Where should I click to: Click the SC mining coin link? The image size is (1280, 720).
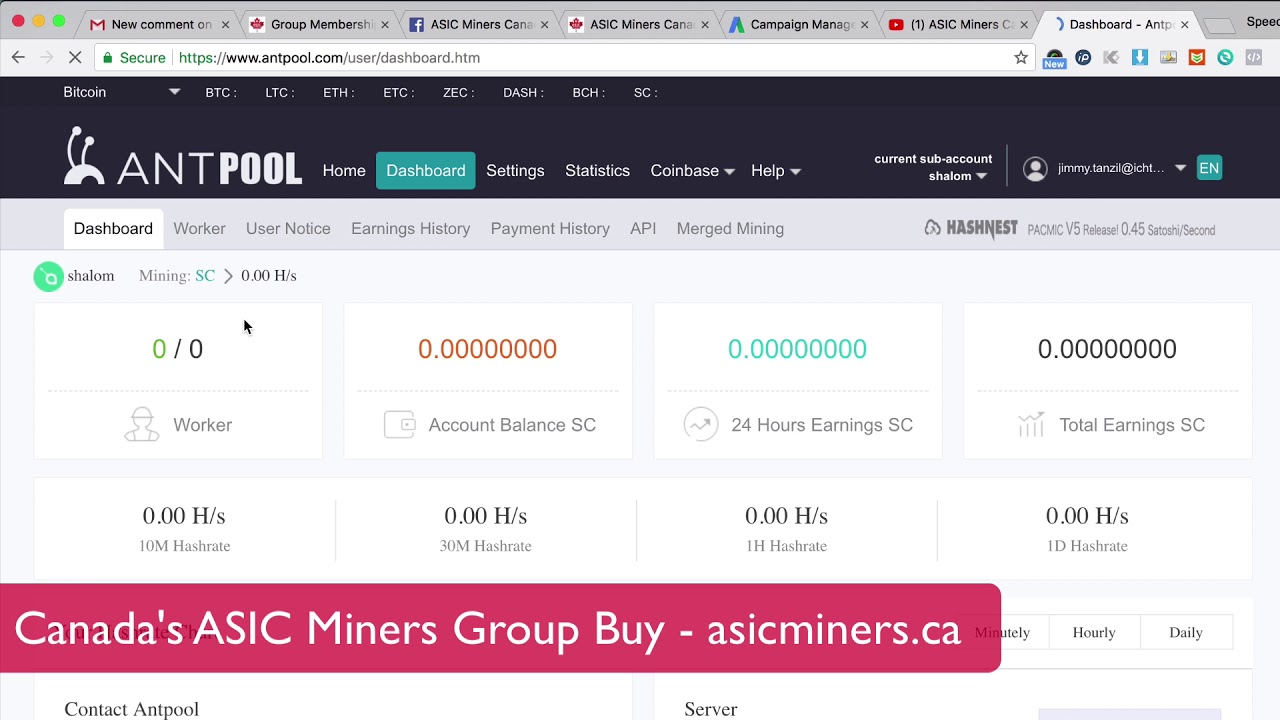205,276
